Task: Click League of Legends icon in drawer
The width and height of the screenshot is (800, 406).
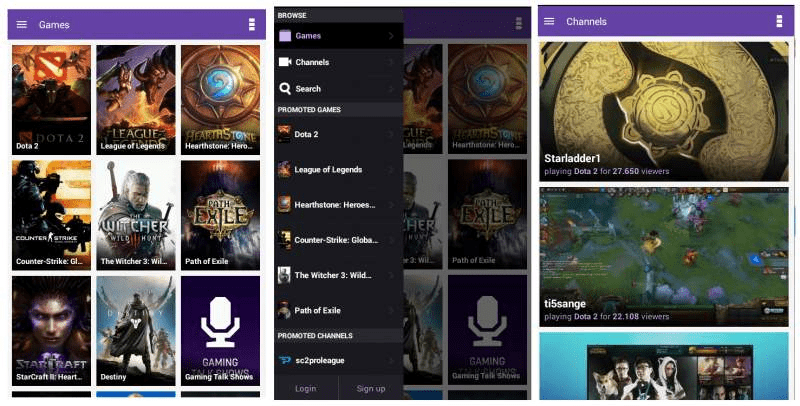Action: tap(284, 169)
